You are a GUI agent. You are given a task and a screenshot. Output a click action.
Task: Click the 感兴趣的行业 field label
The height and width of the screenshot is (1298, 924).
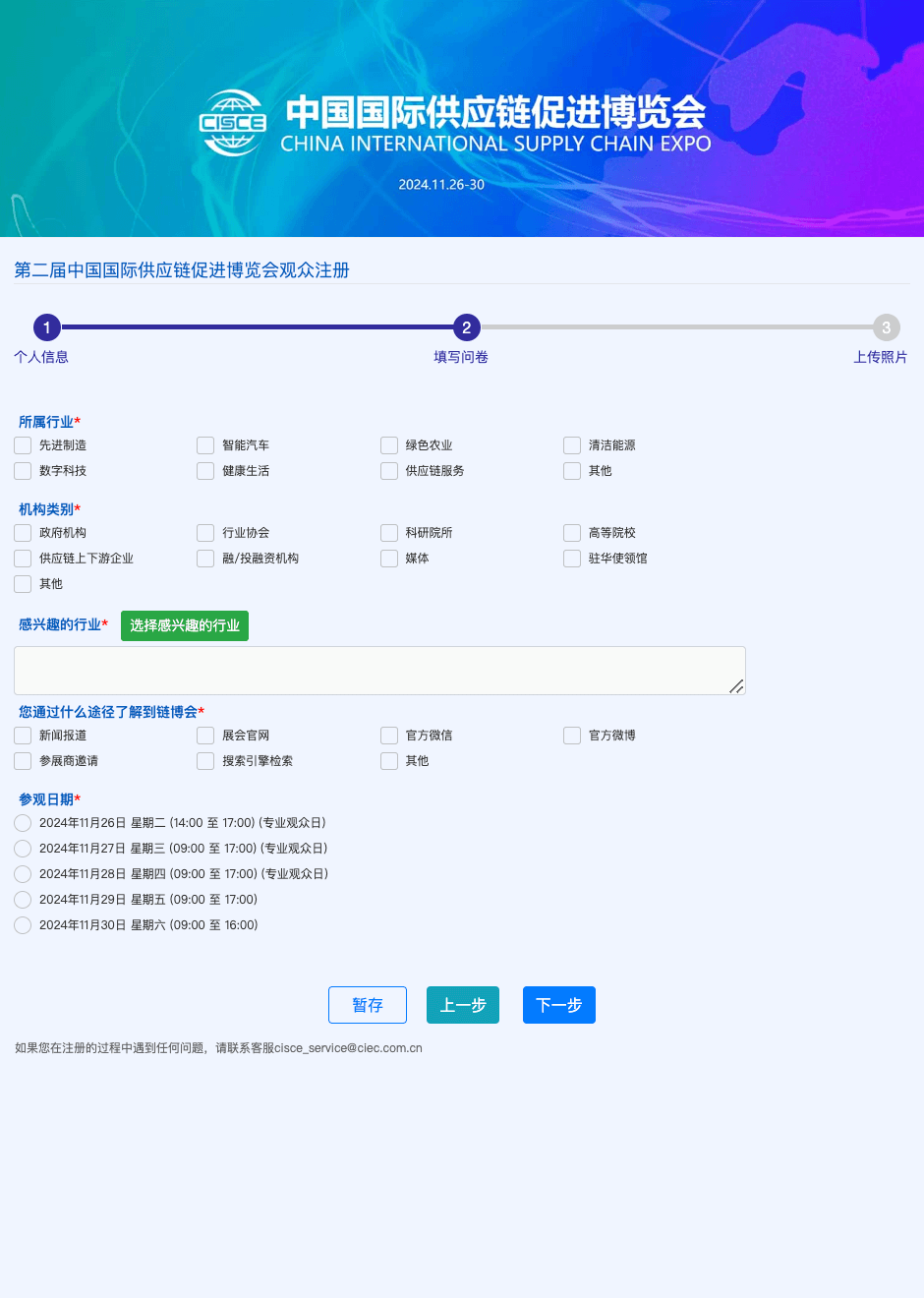(x=60, y=624)
